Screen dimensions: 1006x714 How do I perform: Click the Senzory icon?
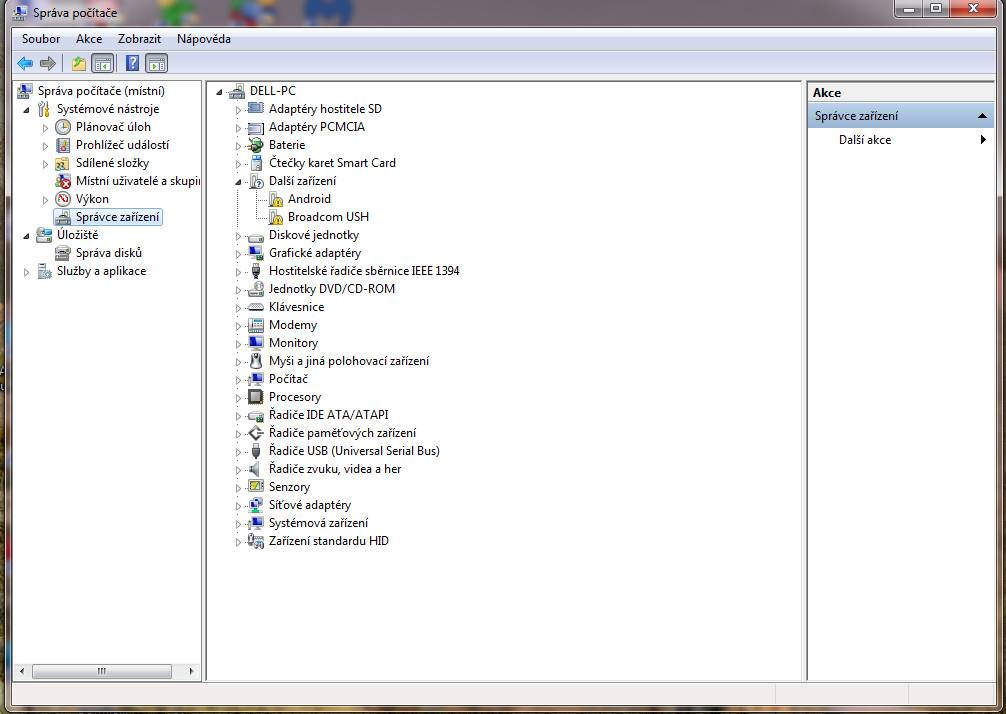click(255, 487)
